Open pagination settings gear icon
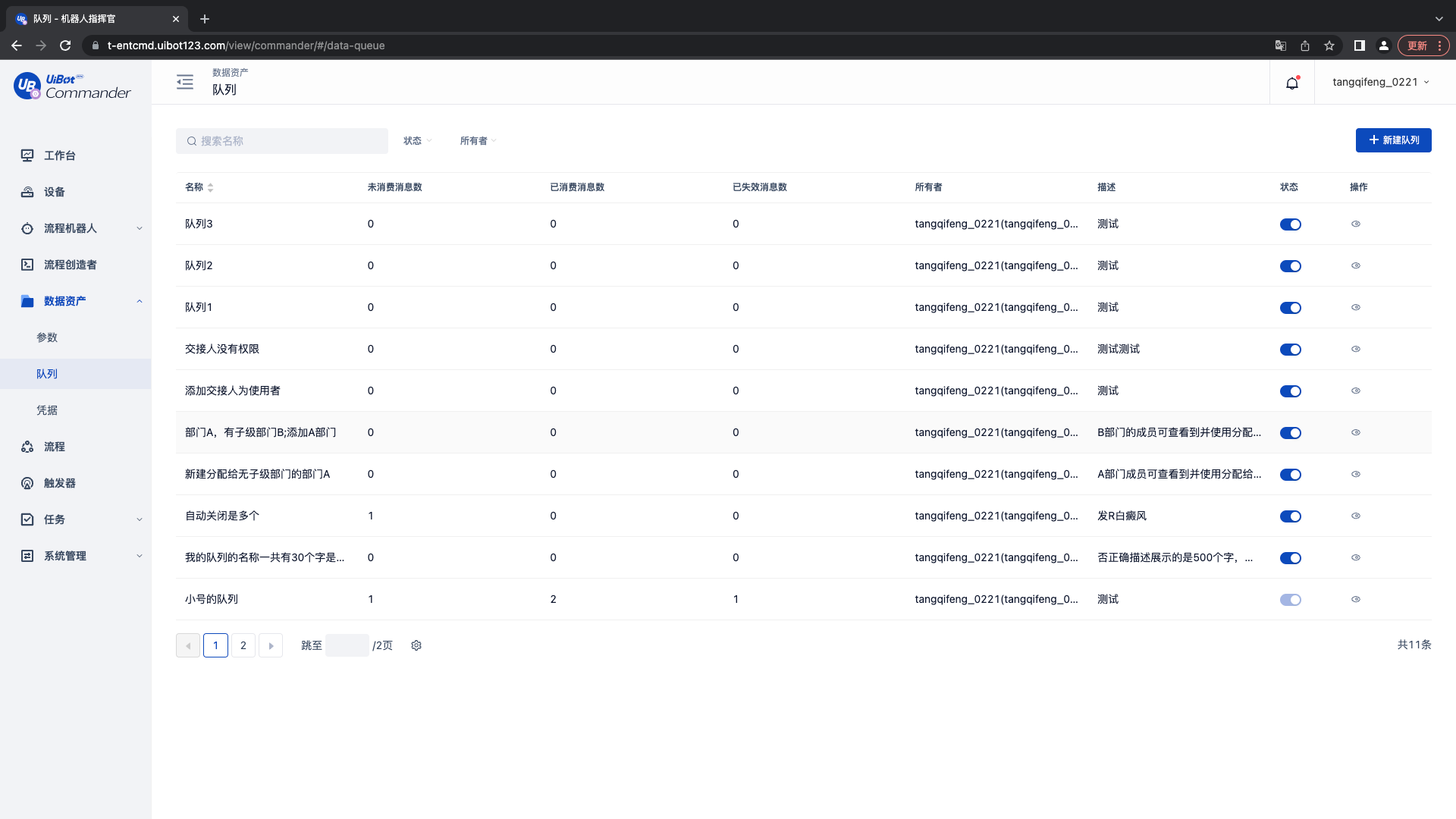Image resolution: width=1456 pixels, height=819 pixels. [x=416, y=645]
